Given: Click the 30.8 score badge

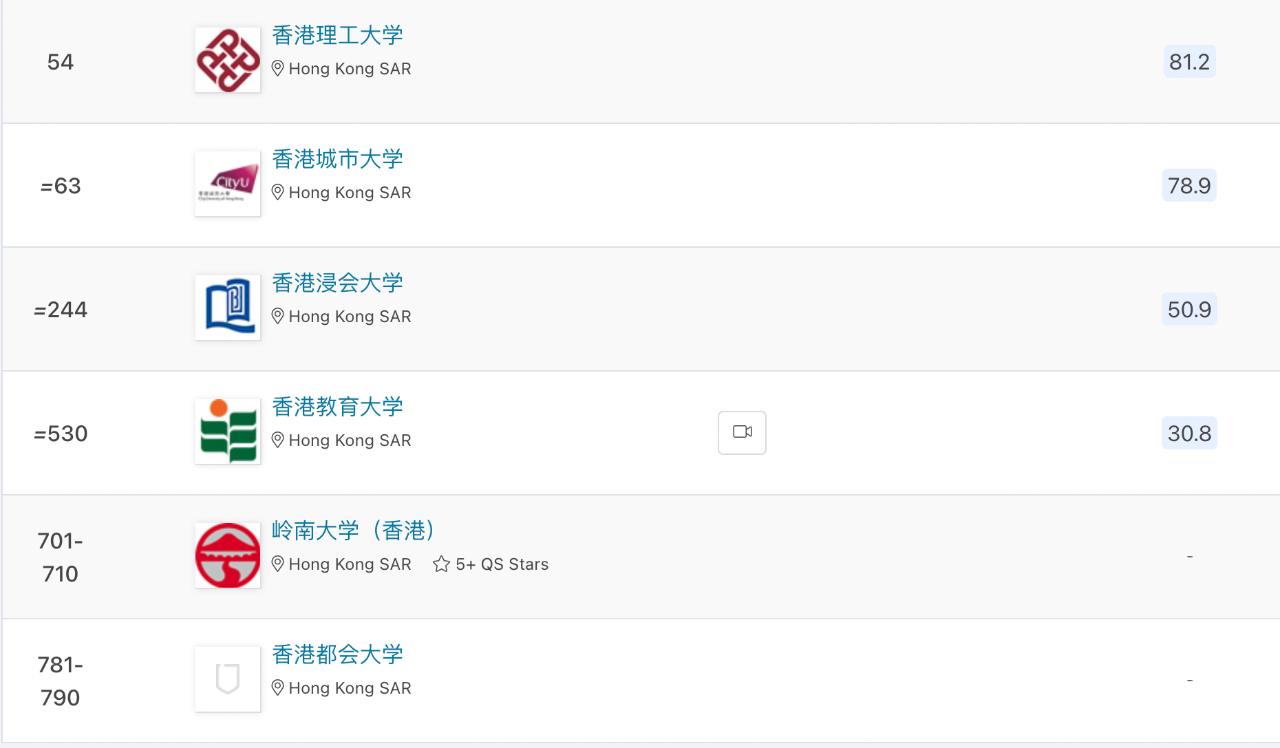Looking at the screenshot, I should coord(1189,433).
